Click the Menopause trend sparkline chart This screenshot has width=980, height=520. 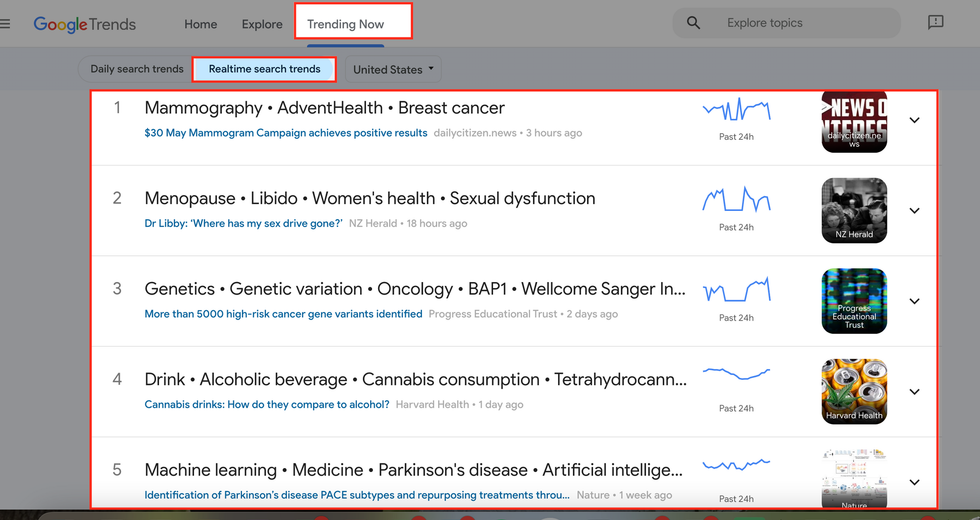736,200
